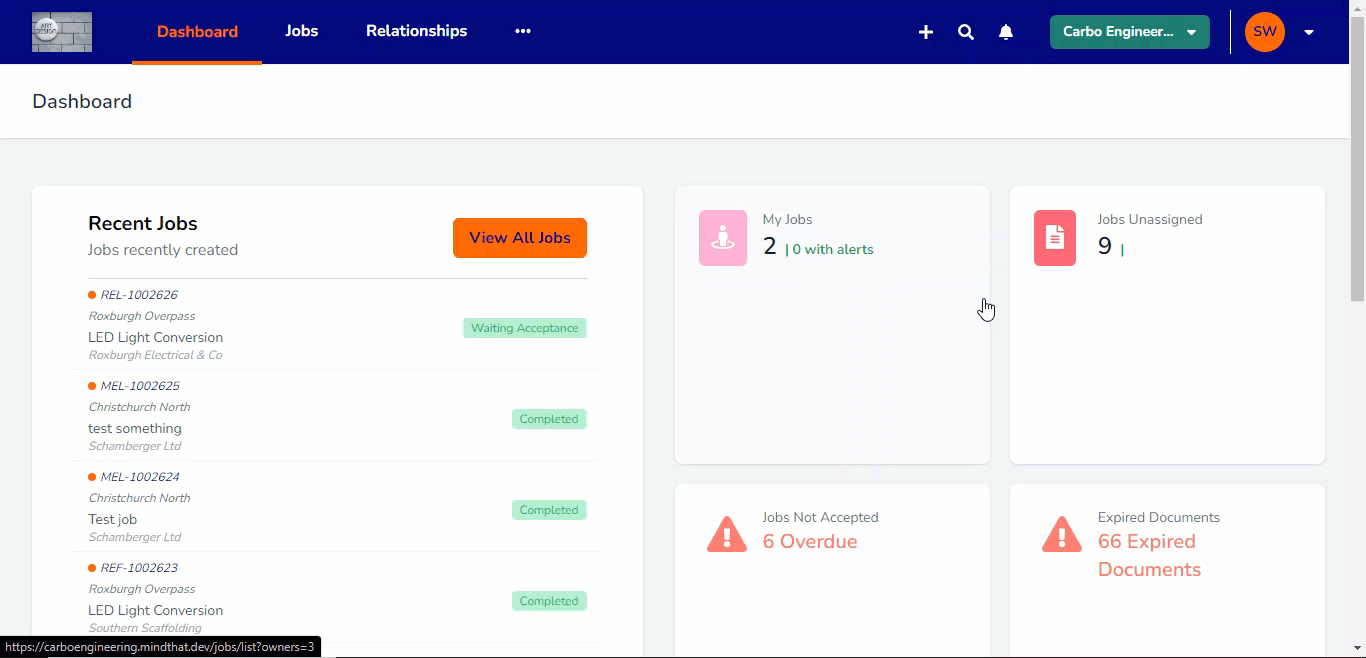The width and height of the screenshot is (1366, 658).
Task: Click the Jobs Not Accepted warning icon
Action: [727, 535]
